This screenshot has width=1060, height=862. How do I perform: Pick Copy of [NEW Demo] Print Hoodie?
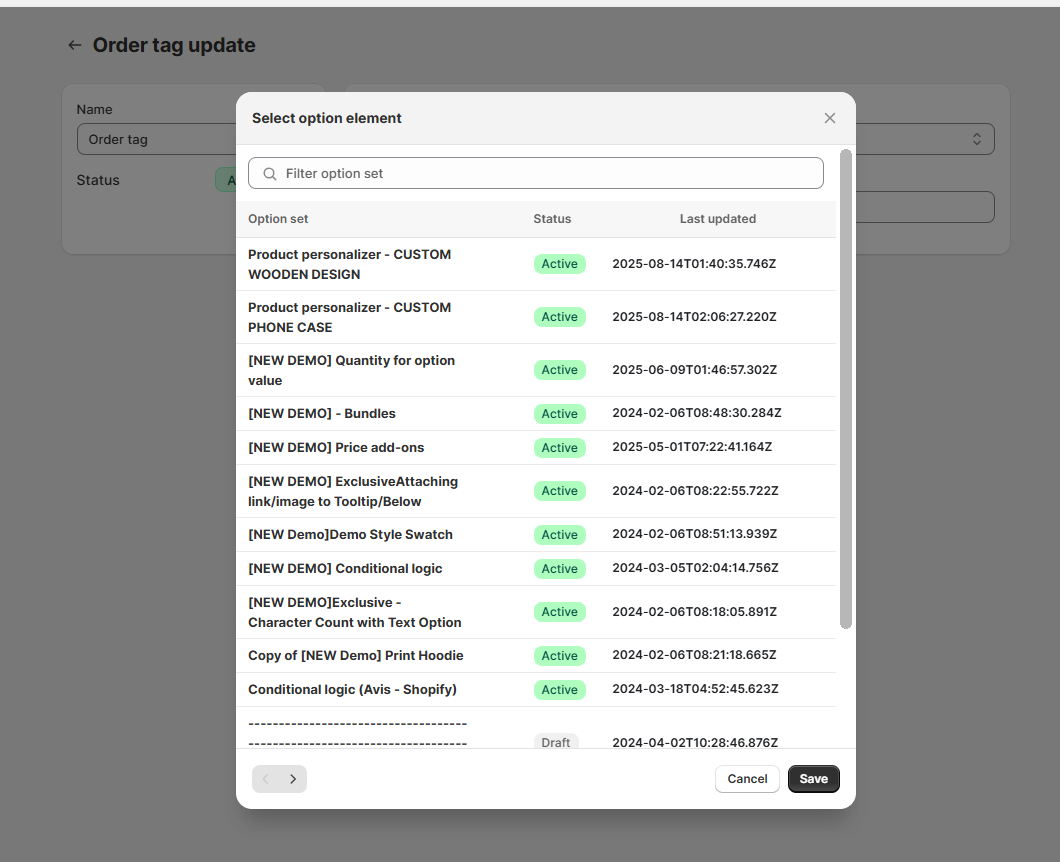tap(355, 656)
